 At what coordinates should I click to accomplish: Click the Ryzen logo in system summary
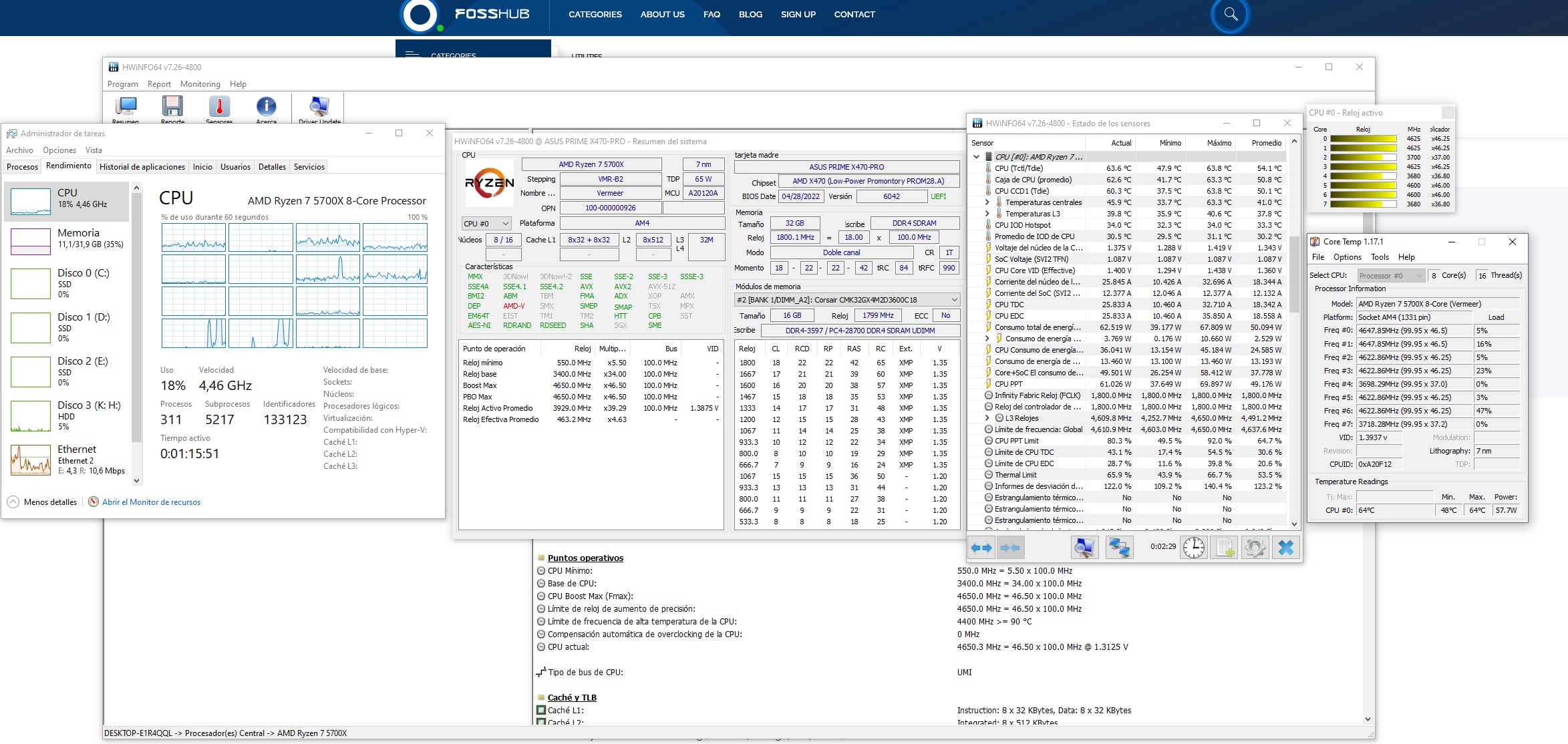(490, 183)
